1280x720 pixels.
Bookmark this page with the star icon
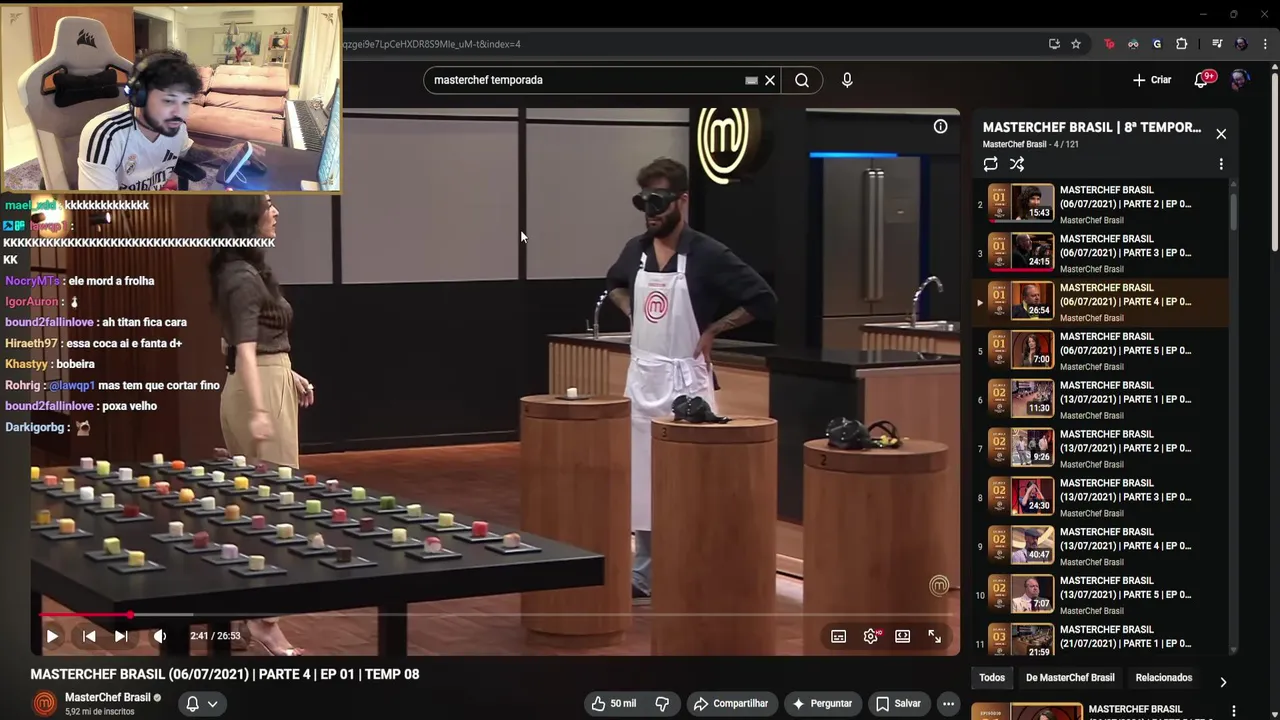[x=1076, y=44]
